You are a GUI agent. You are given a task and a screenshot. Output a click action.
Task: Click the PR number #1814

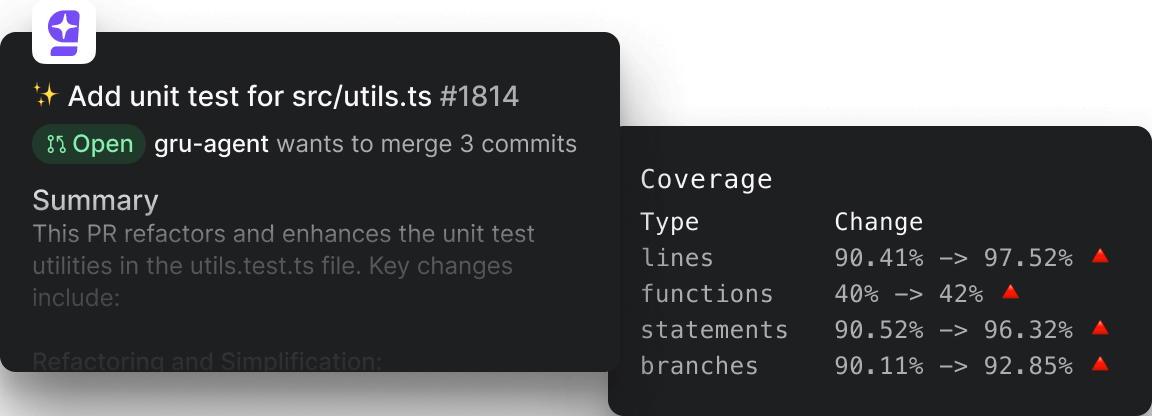(479, 96)
